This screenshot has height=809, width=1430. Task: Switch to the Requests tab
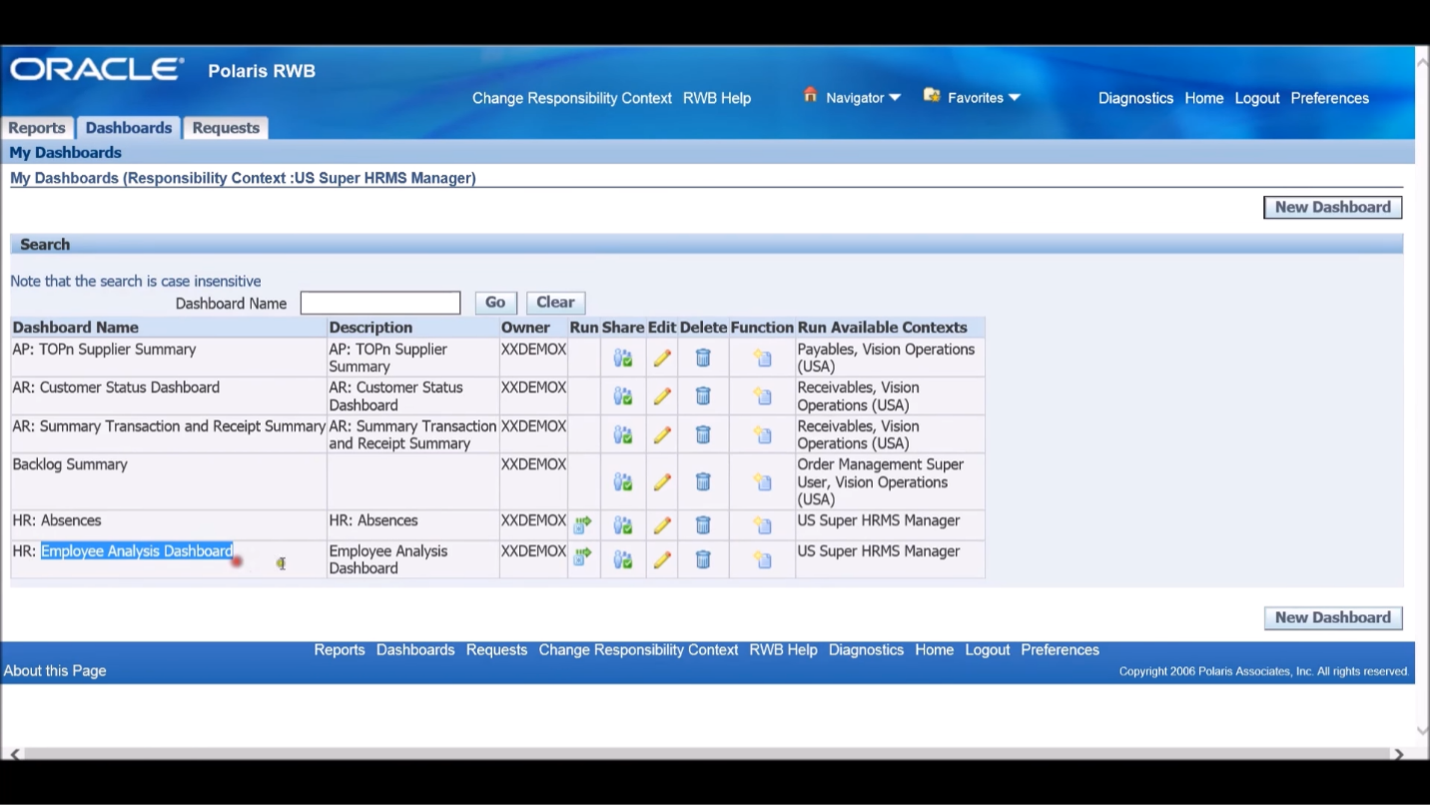click(226, 128)
